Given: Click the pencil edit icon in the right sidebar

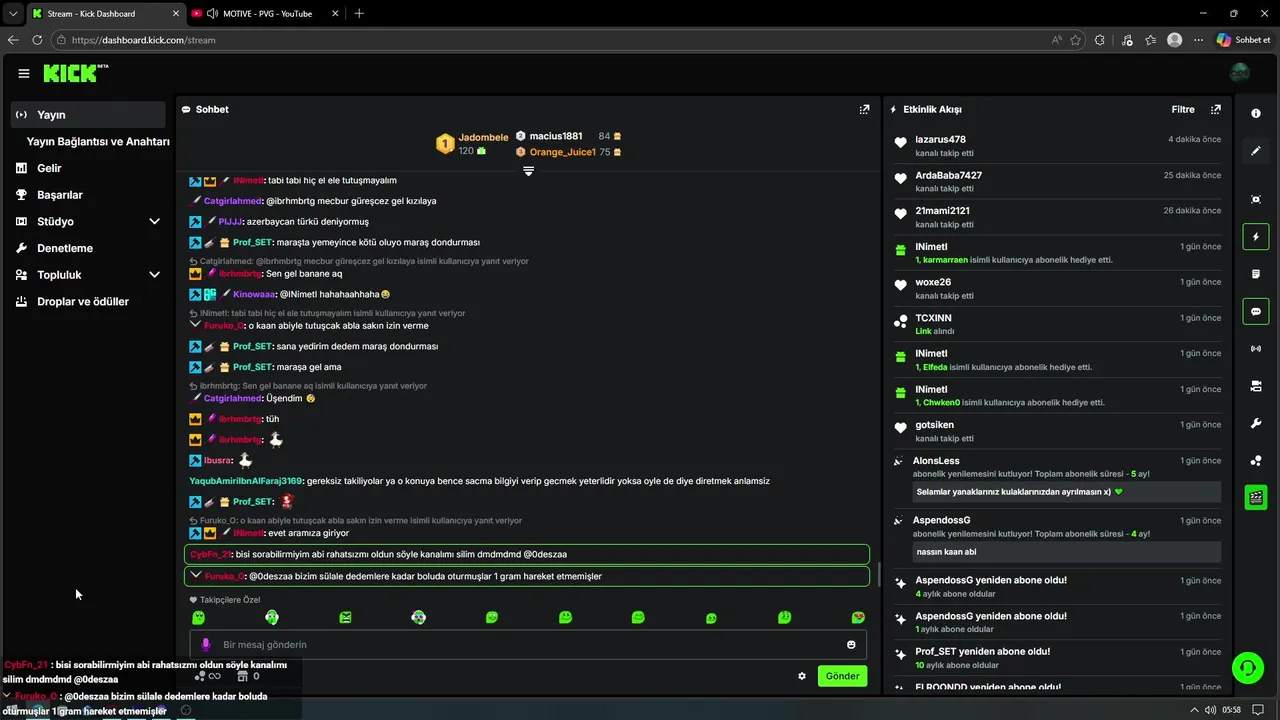Looking at the screenshot, I should (1256, 151).
